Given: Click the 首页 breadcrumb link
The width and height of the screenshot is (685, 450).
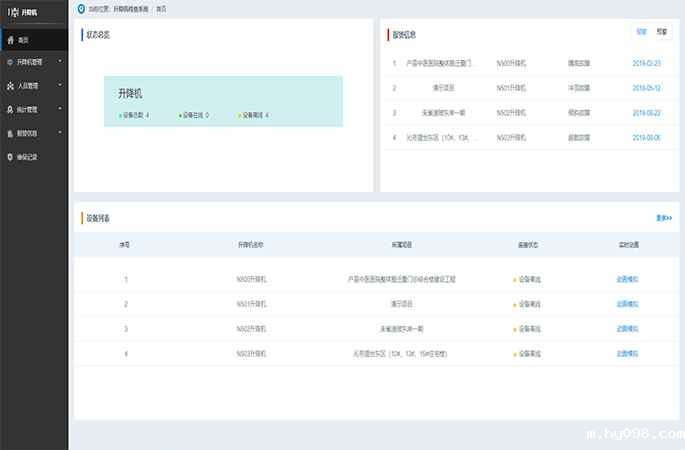Looking at the screenshot, I should tap(162, 8).
